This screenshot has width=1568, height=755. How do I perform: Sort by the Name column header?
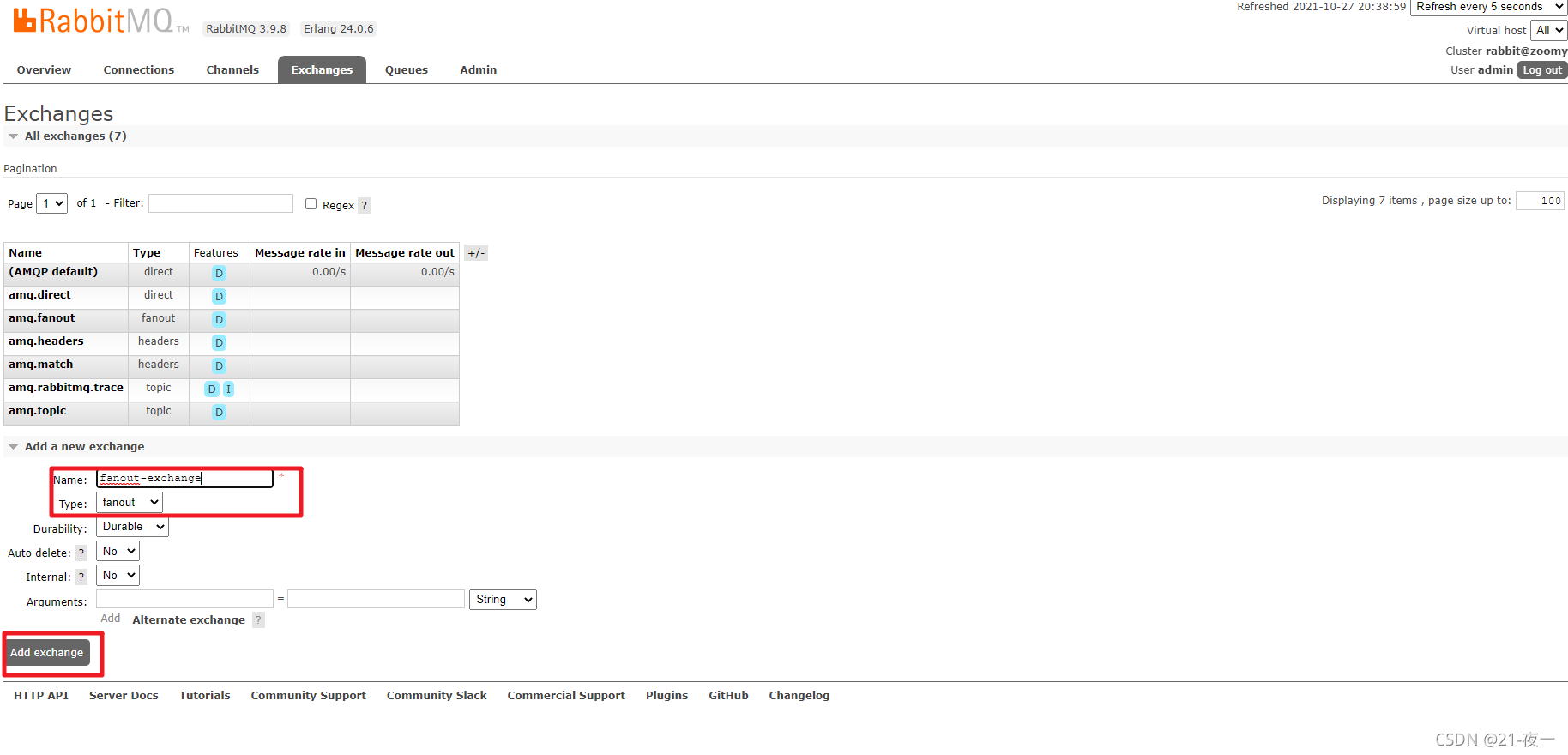(26, 253)
